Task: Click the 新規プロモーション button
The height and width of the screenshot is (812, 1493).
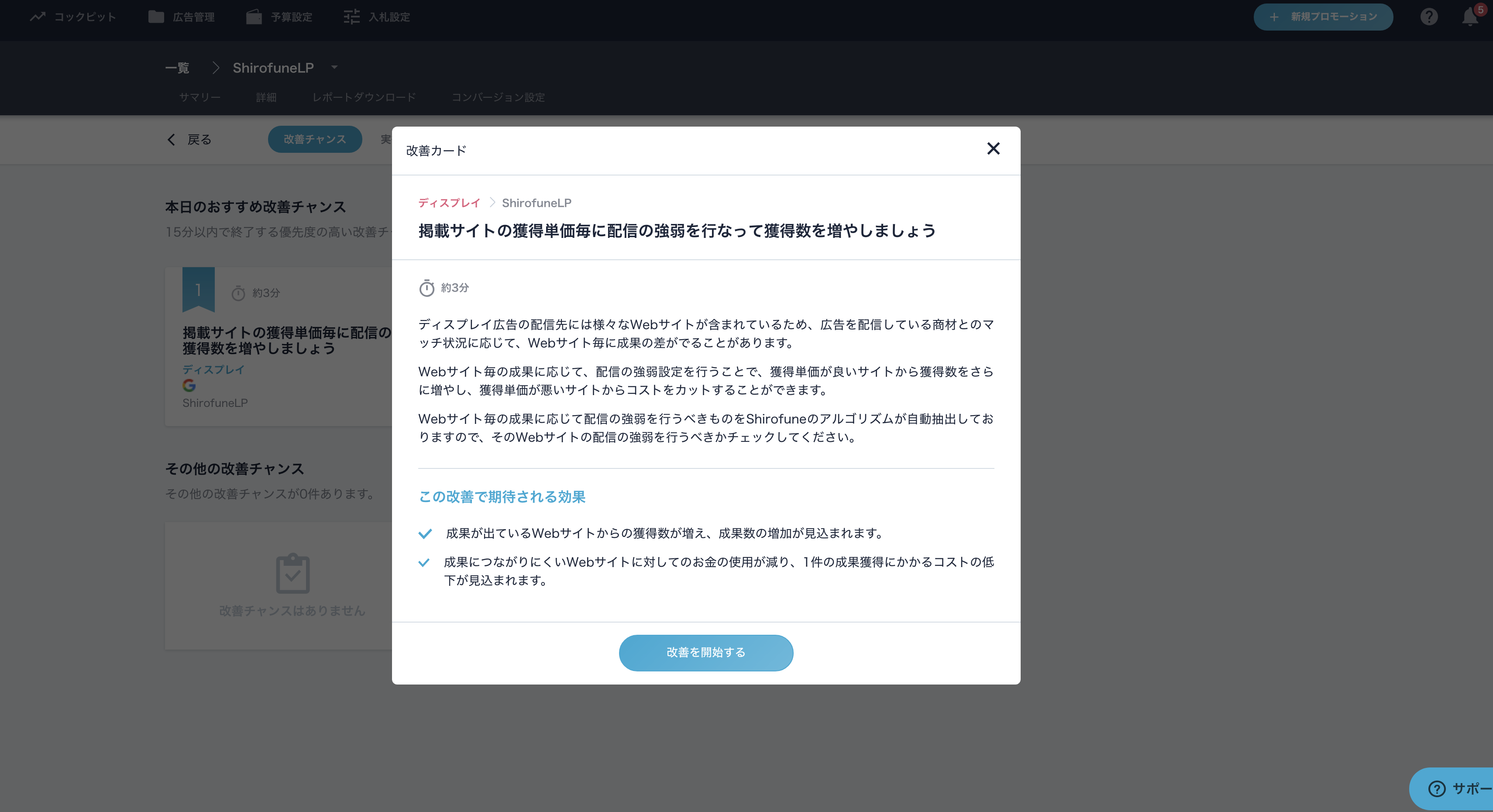Action: tap(1323, 17)
